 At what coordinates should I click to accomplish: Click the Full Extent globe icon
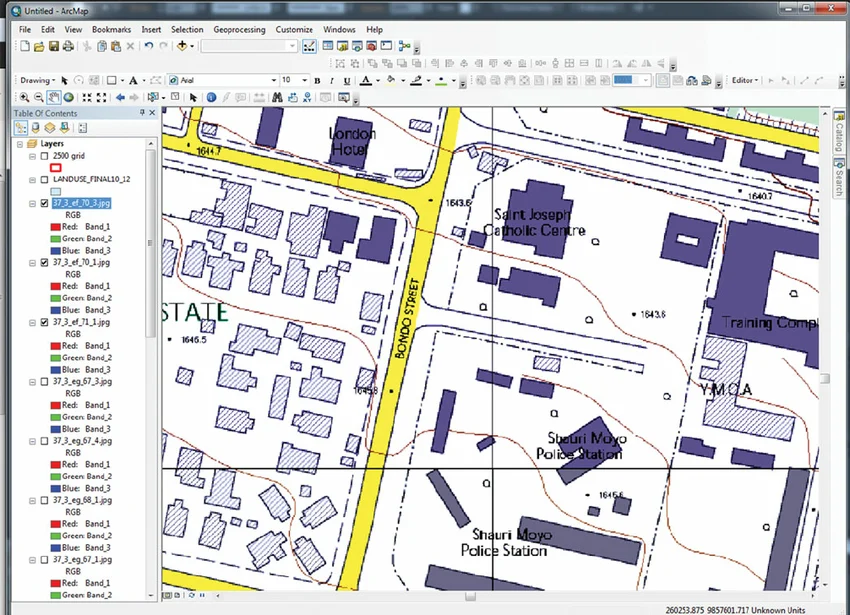(x=69, y=98)
